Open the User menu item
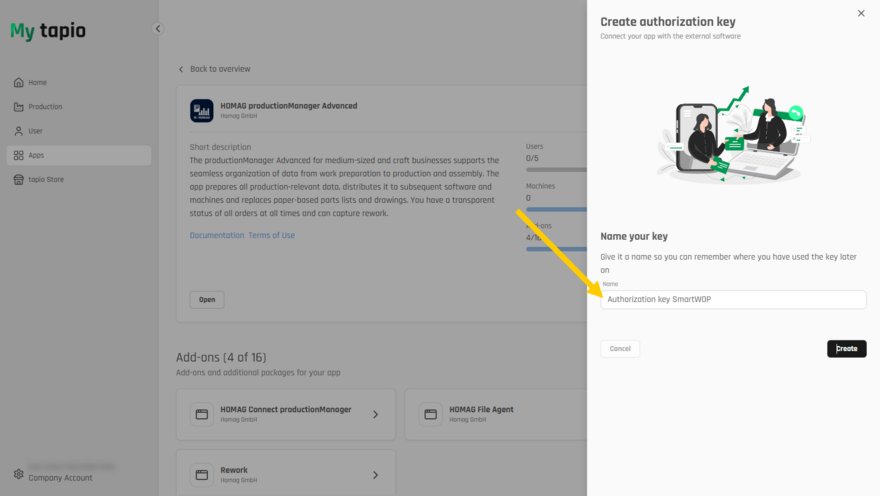 [x=79, y=131]
